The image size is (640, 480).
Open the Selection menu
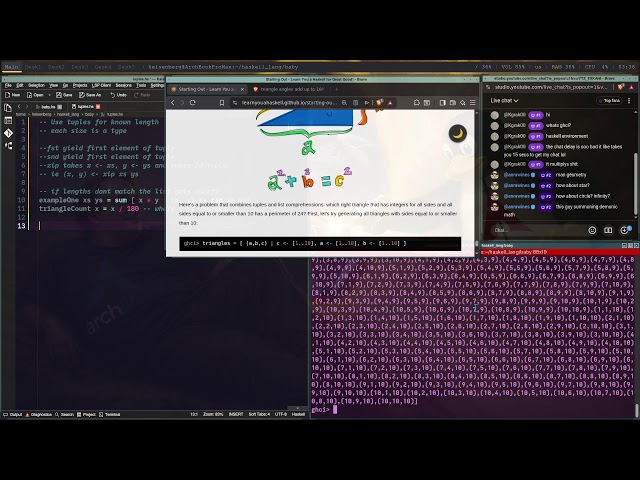coord(36,85)
